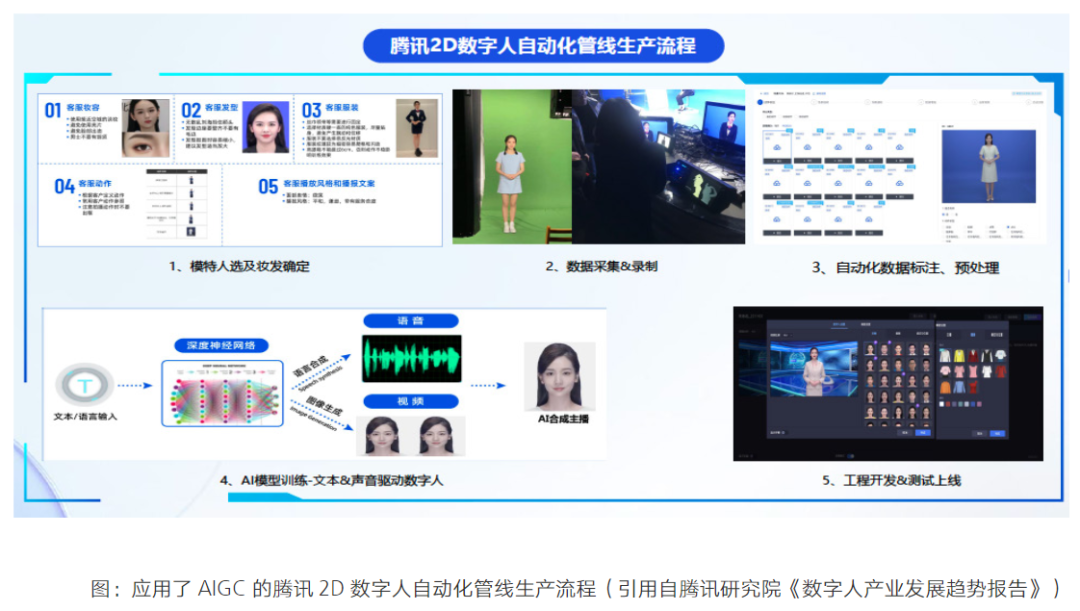Select the 02 客服发型 heading
The height and width of the screenshot is (611, 1080).
[209, 109]
